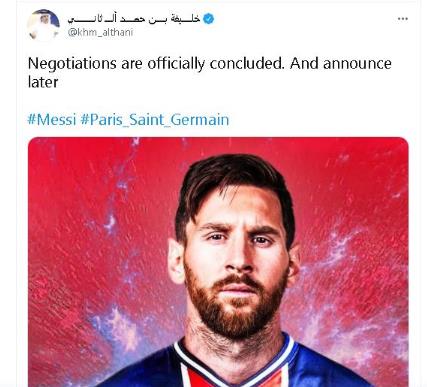The image size is (427, 387).
Task: Follow the #Paris_Saint_Germain hashtag
Action: (155, 120)
